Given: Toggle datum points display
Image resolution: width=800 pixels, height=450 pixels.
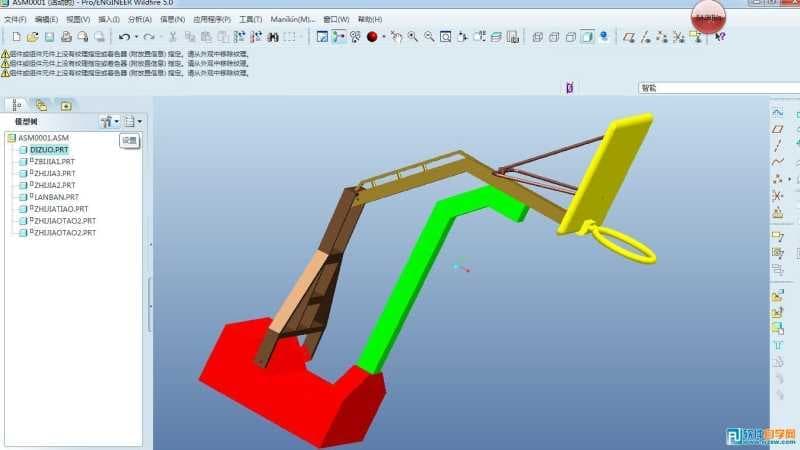Looking at the screenshot, I should (662, 37).
